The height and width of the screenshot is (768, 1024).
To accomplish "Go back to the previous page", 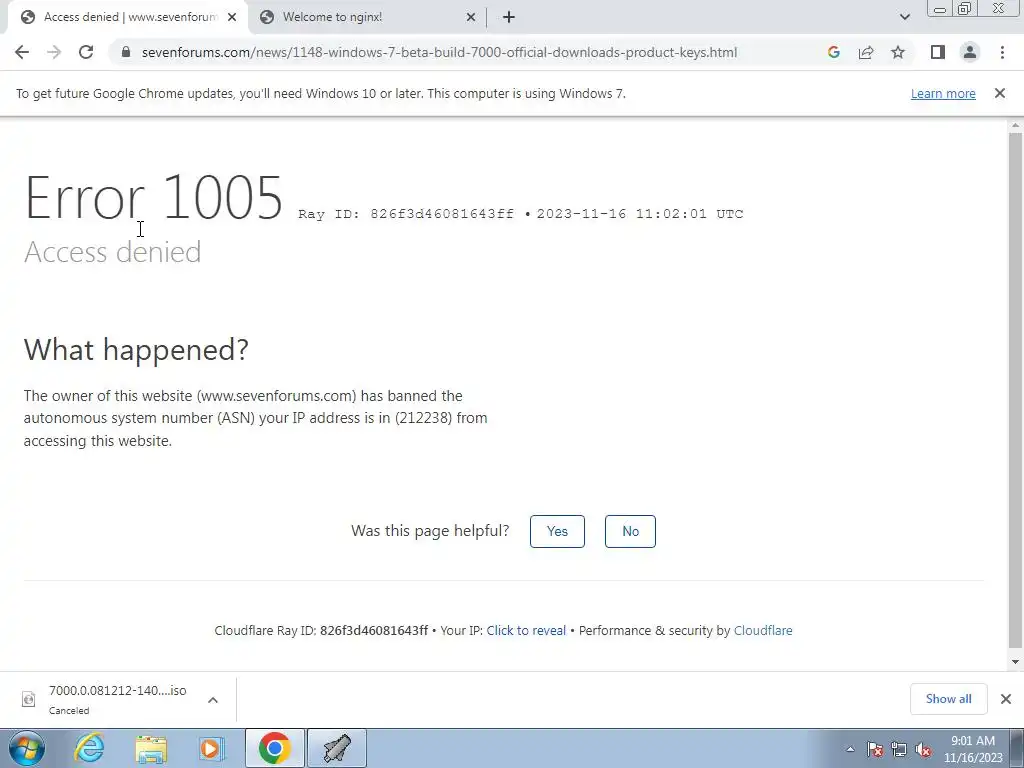I will (x=22, y=52).
